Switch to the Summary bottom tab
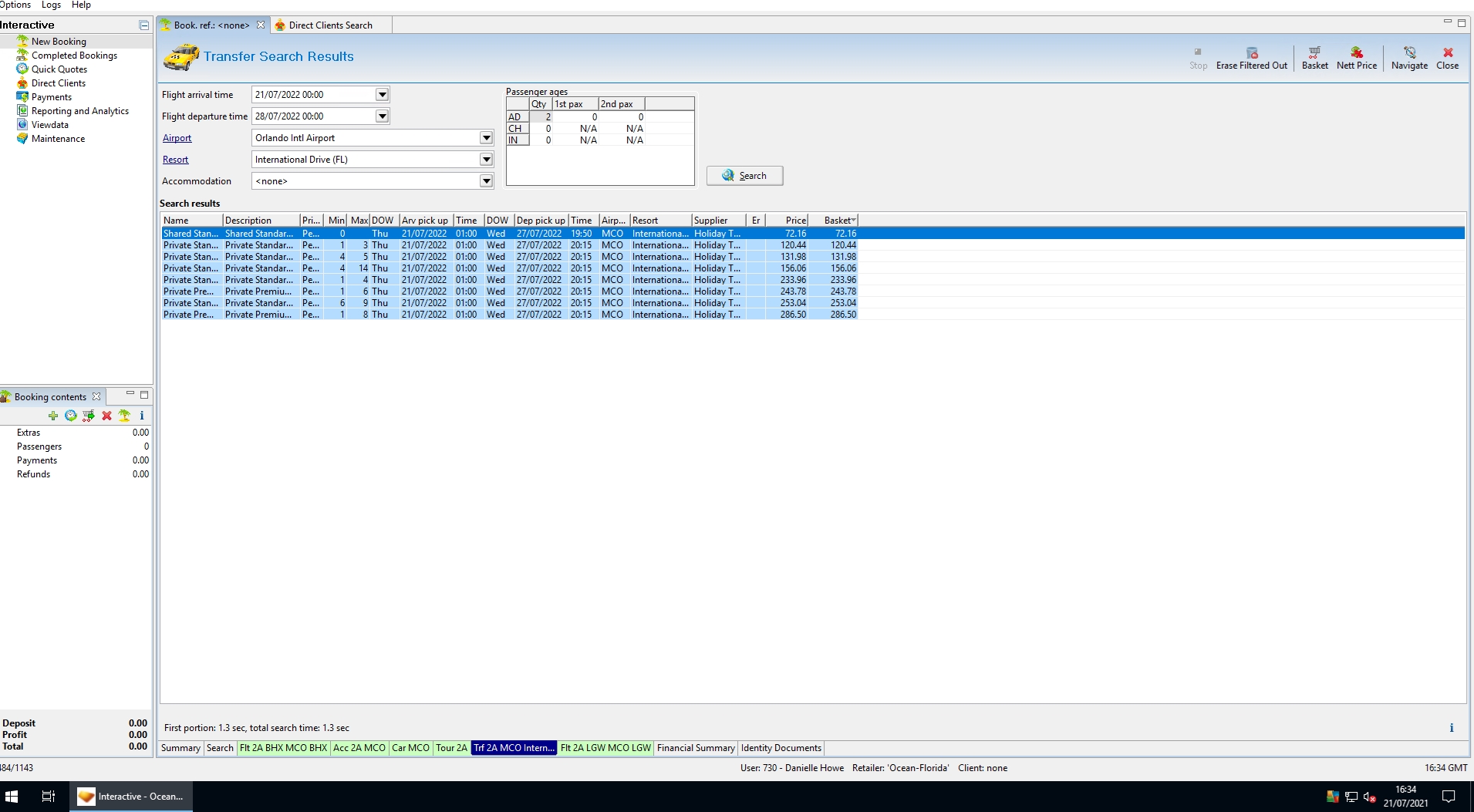This screenshot has height=812, width=1474. pos(180,748)
